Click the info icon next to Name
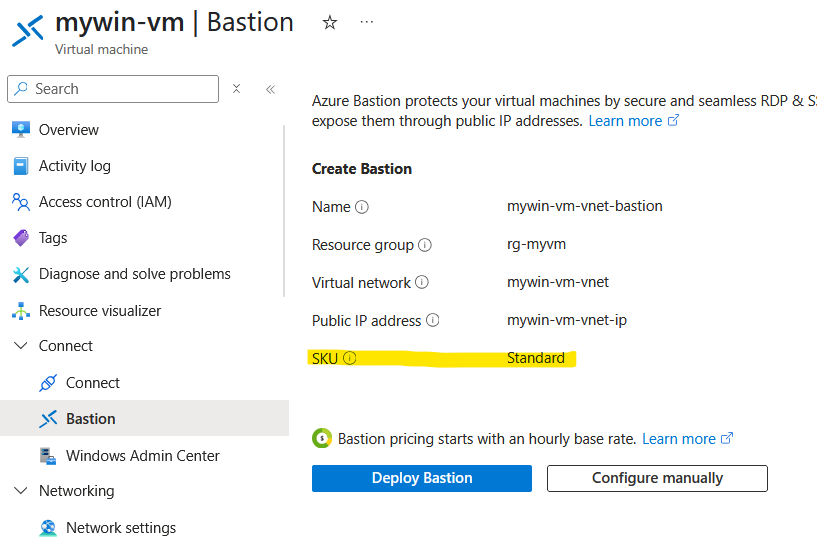This screenshot has height=542, width=817. (x=362, y=207)
